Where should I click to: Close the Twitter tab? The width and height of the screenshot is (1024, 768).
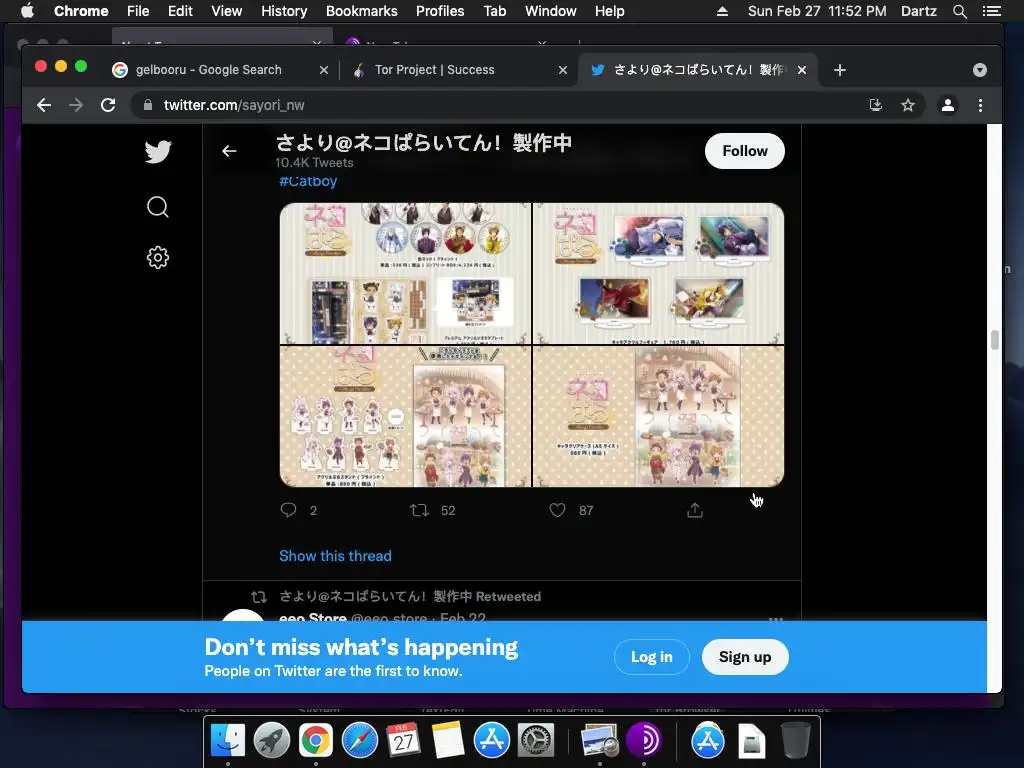802,70
